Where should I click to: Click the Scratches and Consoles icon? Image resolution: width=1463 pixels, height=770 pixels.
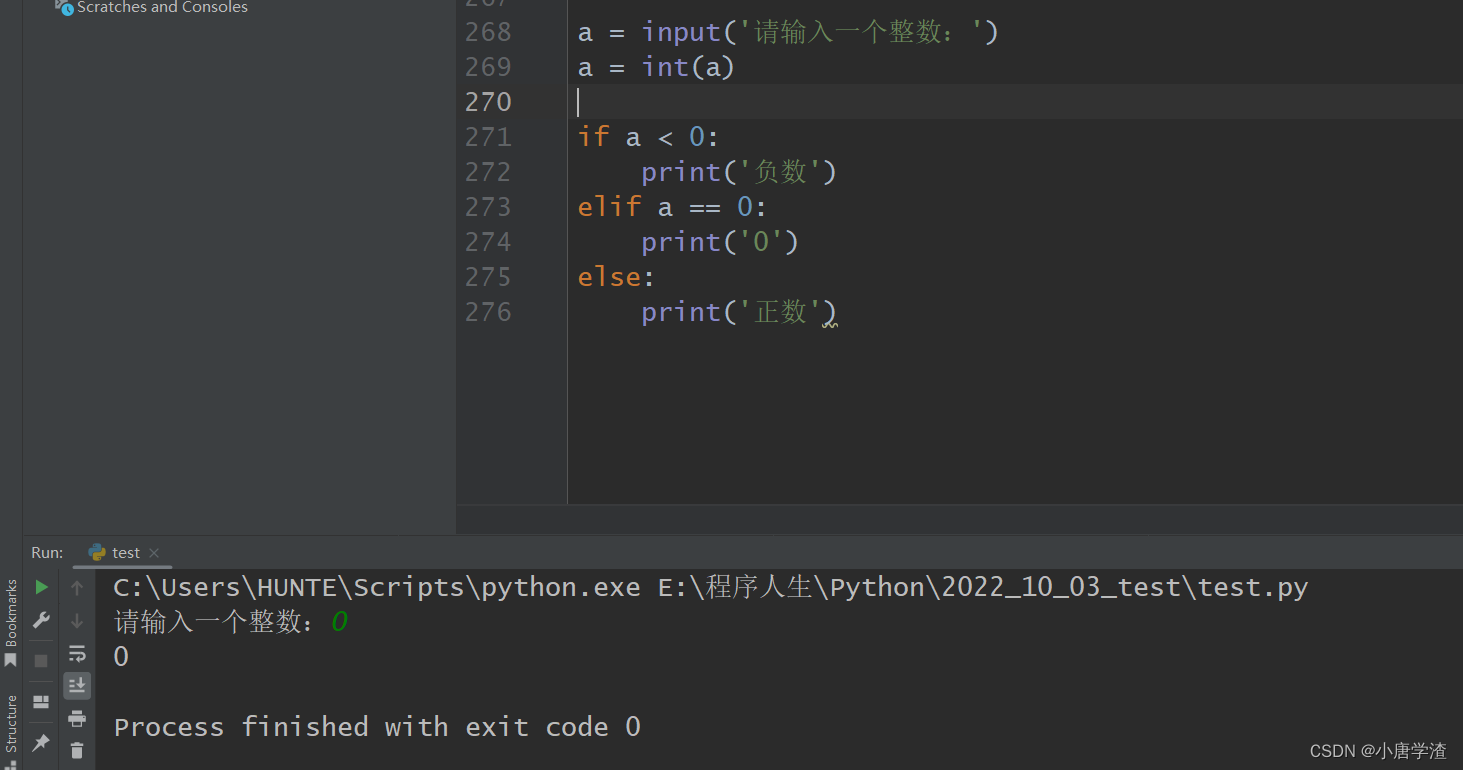coord(65,7)
